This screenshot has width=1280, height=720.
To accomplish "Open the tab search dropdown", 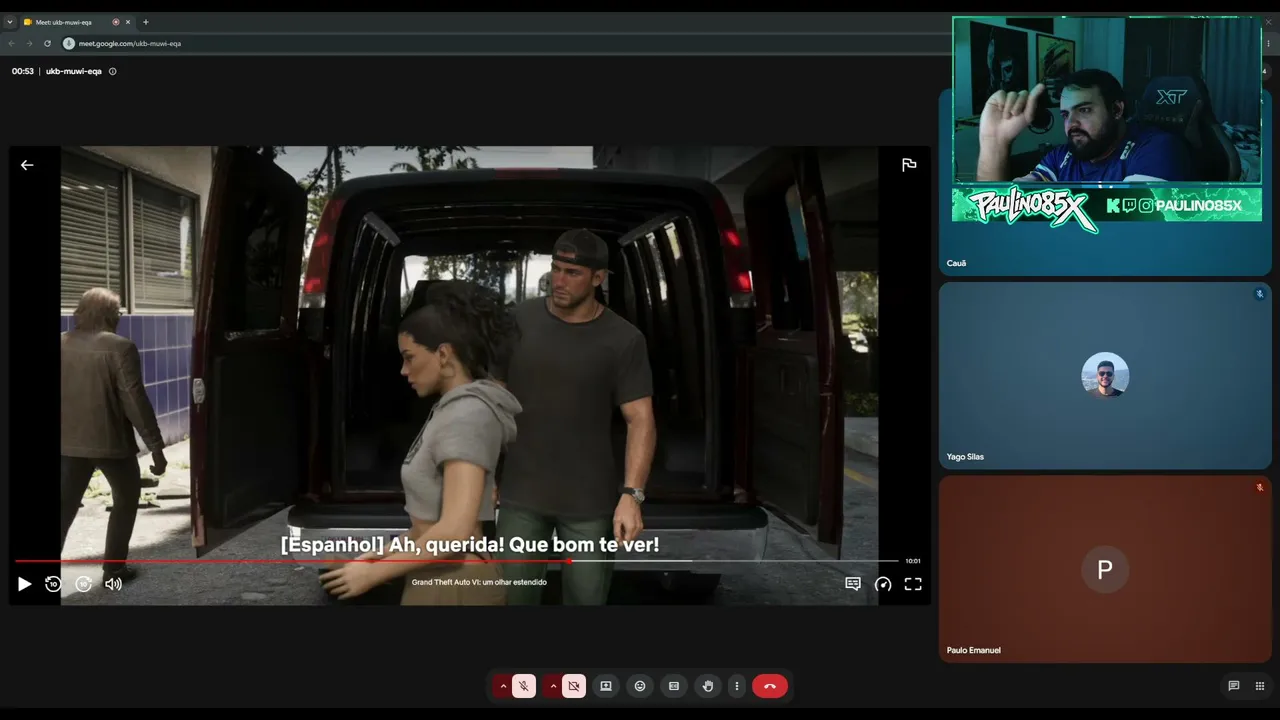I will pyautogui.click(x=10, y=22).
